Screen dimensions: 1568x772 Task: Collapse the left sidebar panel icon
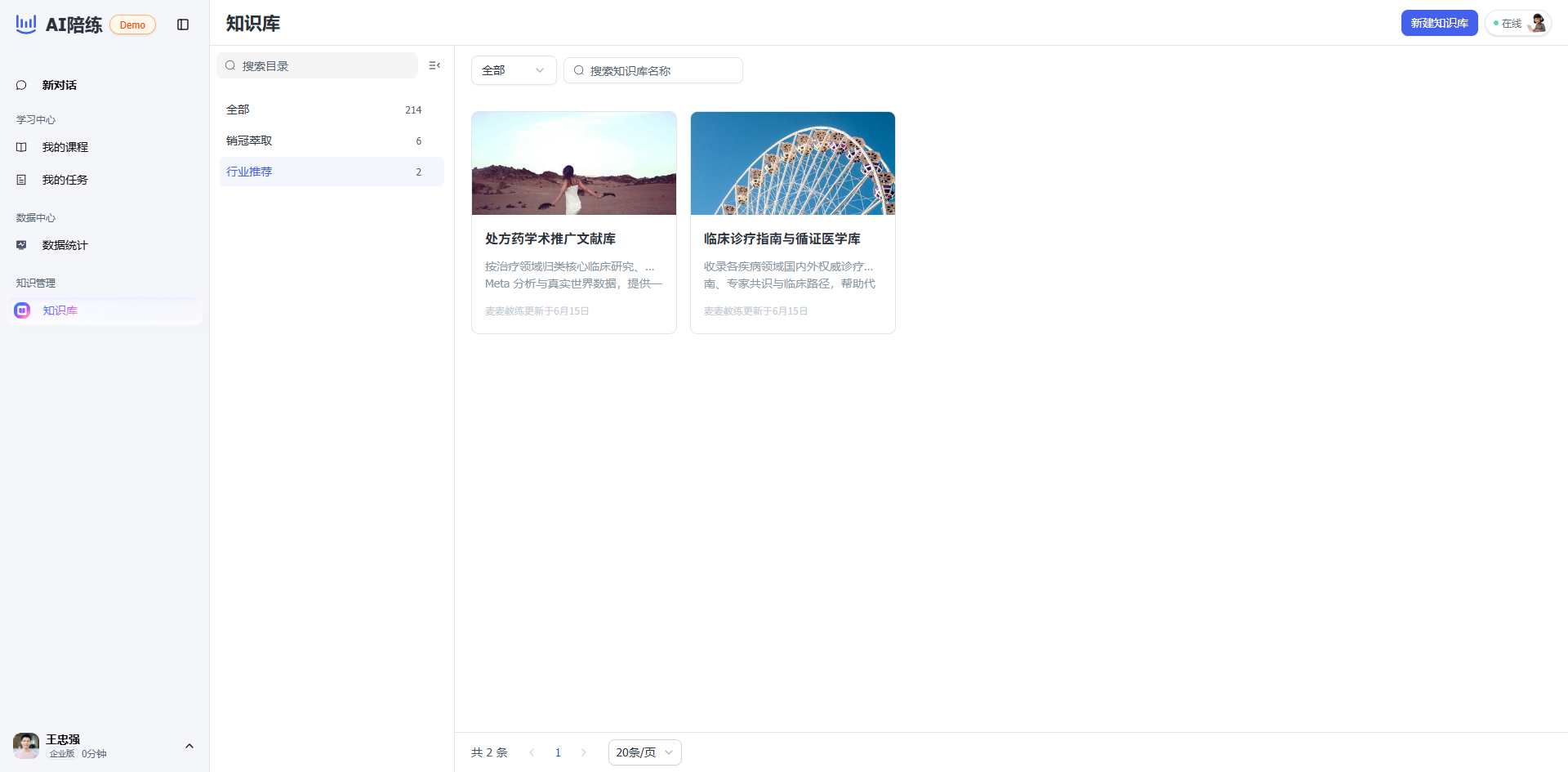click(183, 25)
